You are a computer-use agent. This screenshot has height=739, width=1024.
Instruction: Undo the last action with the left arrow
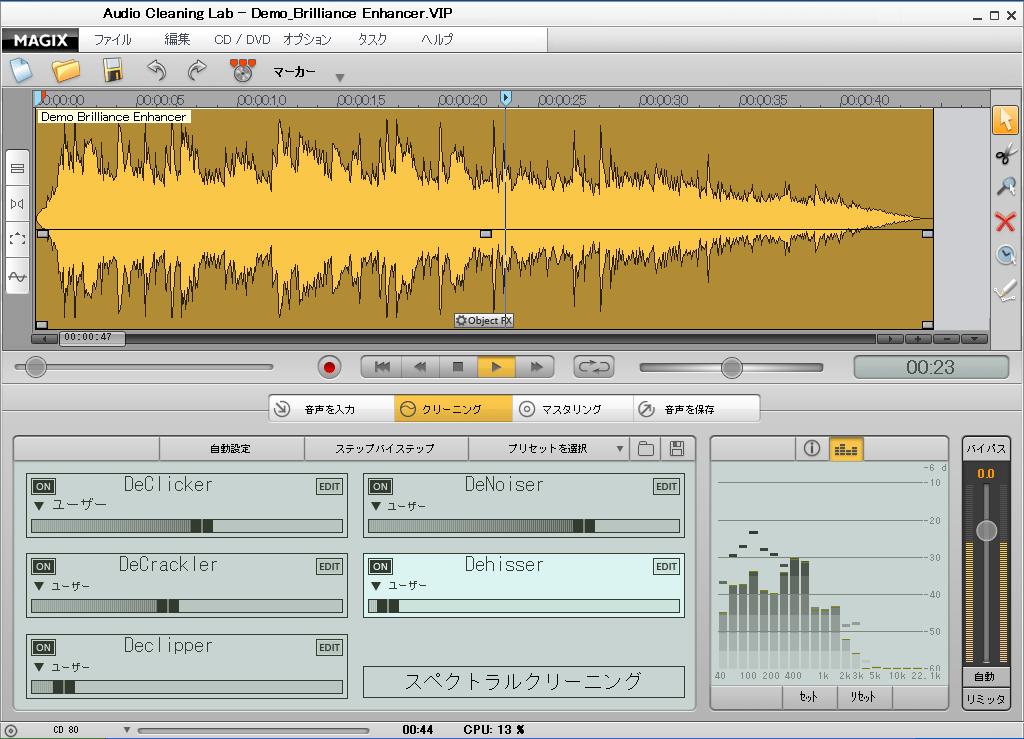[157, 70]
